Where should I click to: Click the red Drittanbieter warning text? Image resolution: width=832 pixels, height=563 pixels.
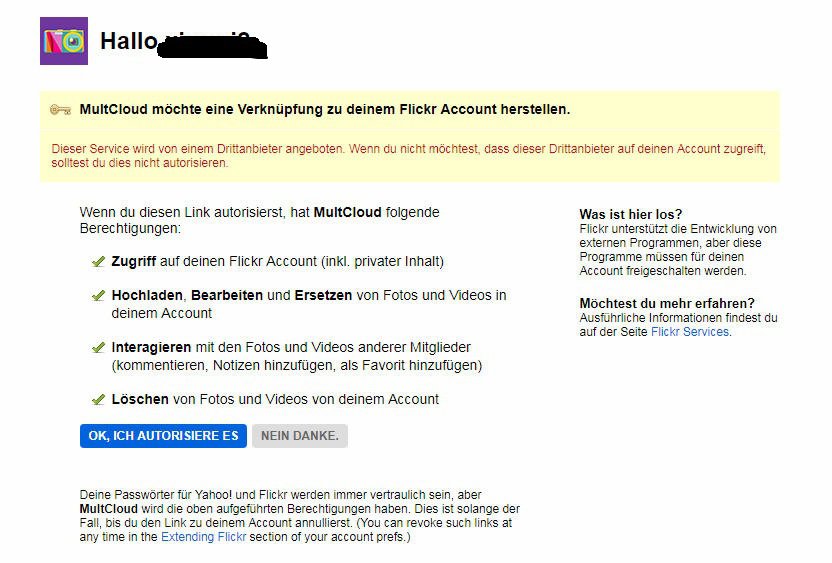409,156
